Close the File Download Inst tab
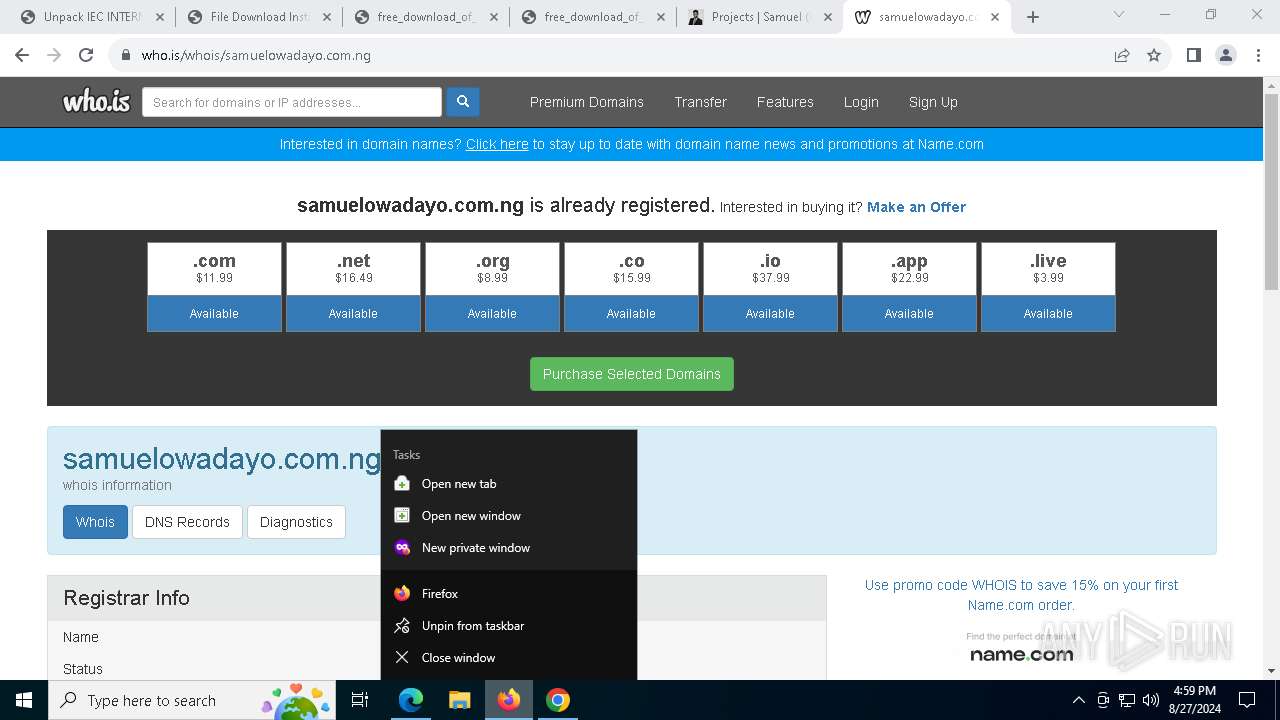The width and height of the screenshot is (1280, 720). [326, 17]
